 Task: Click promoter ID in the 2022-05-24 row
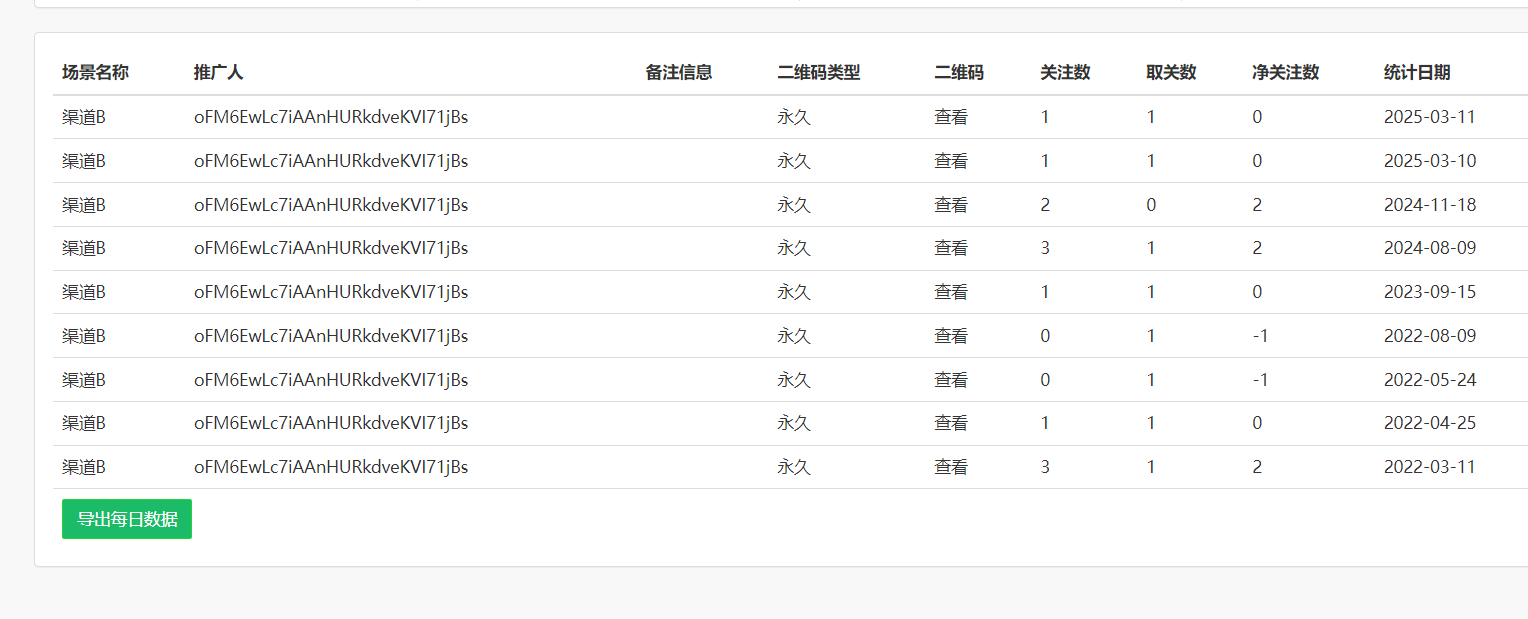coord(331,380)
